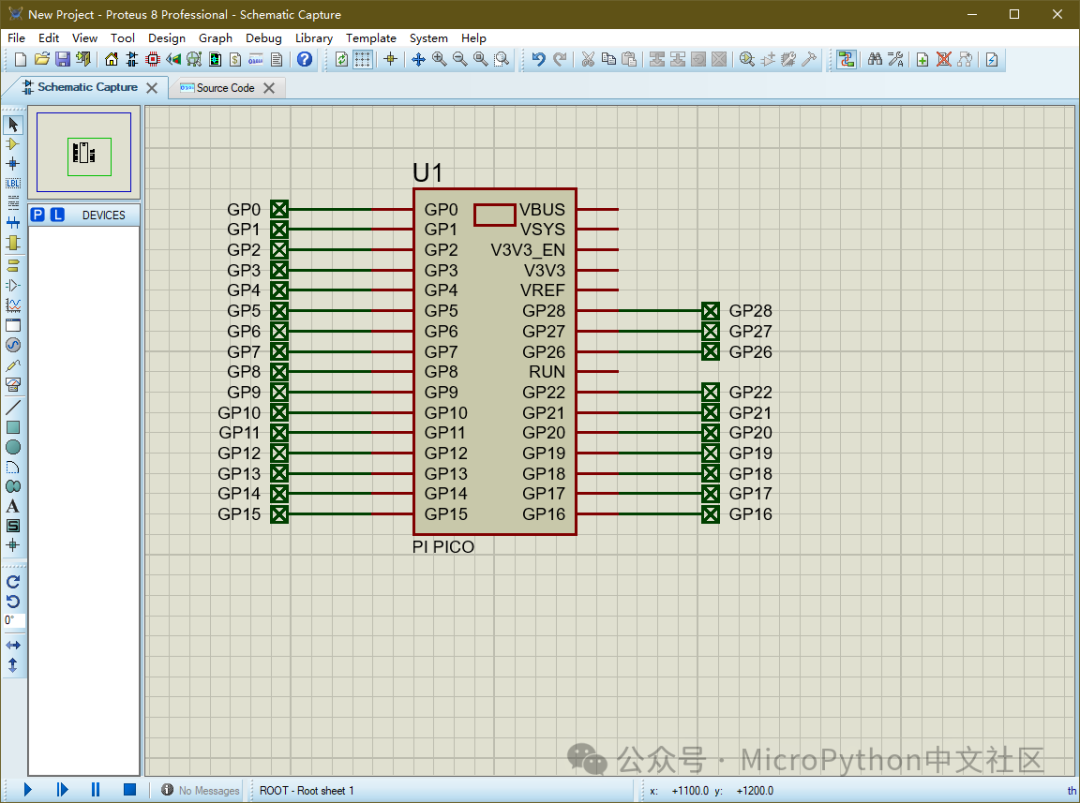Open the Library menu
The height and width of the screenshot is (803, 1080).
(x=313, y=38)
